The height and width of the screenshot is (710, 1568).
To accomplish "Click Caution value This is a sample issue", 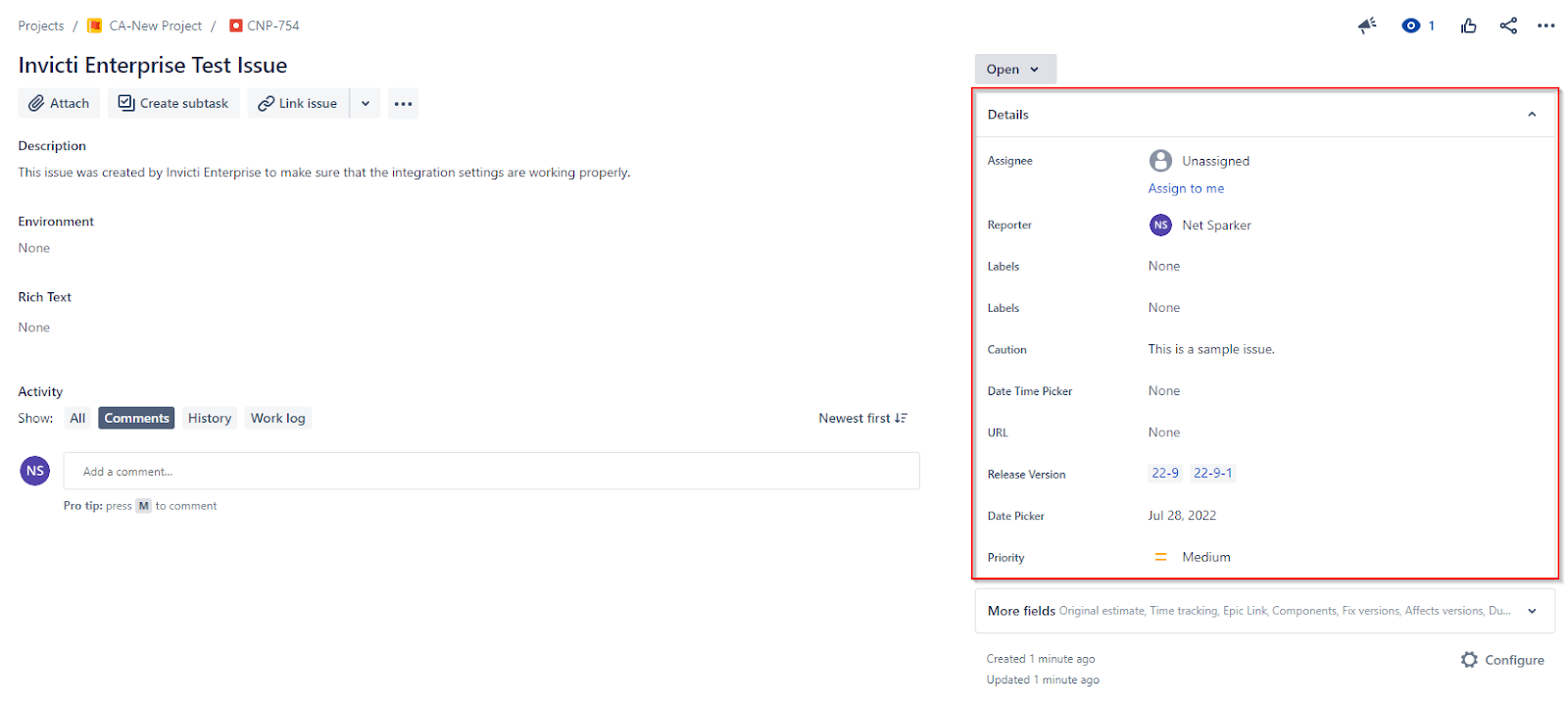I will [1211, 349].
